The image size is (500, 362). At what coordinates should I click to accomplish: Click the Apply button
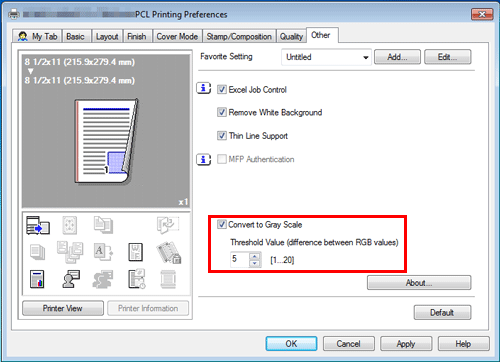click(406, 343)
